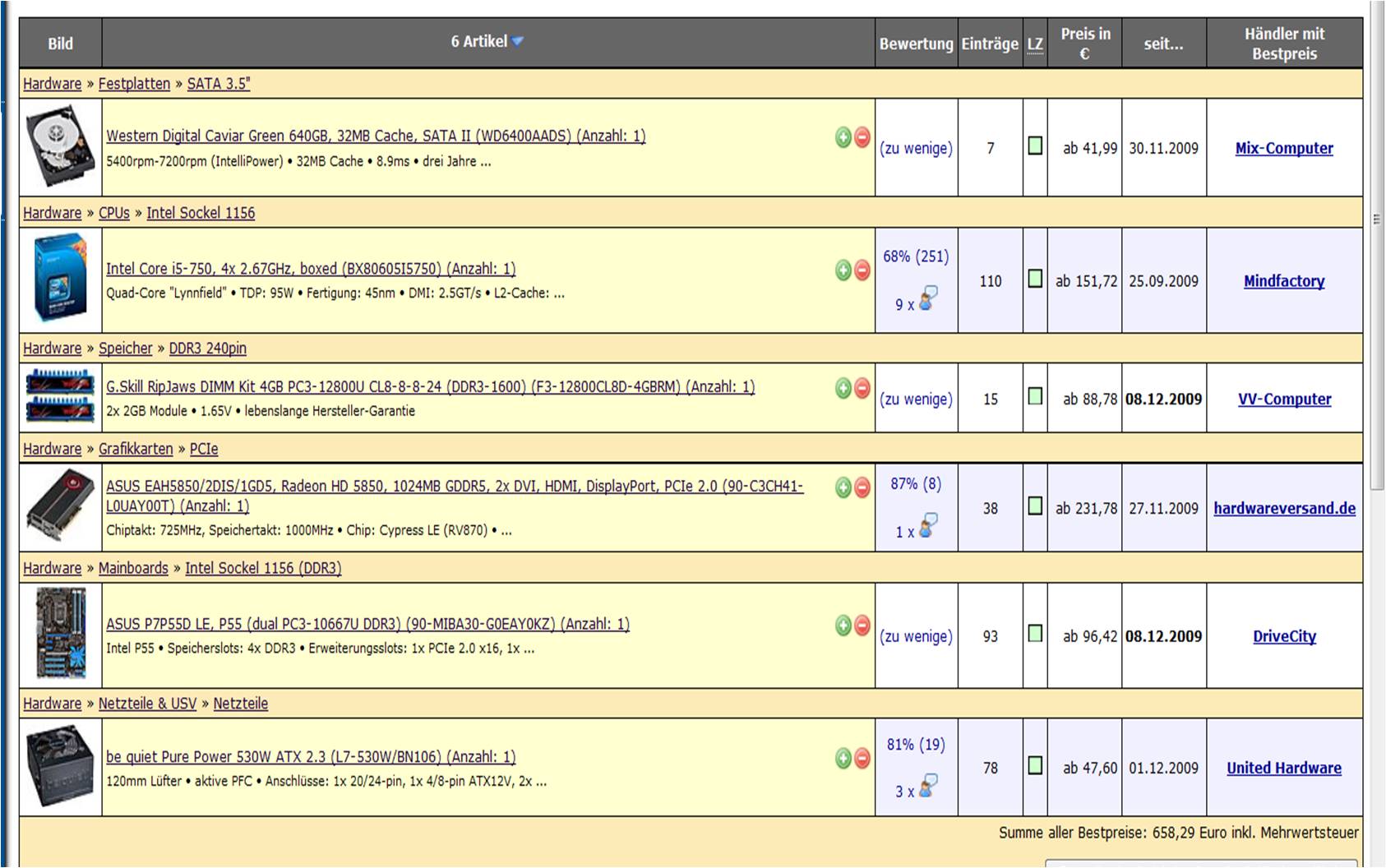Remove one G.Skill RipJaws kit
This screenshot has height=868, width=1386.
point(862,388)
